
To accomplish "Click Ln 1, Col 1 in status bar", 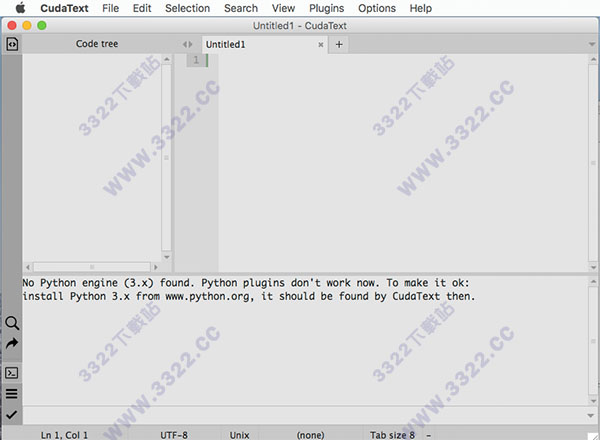I will [64, 435].
